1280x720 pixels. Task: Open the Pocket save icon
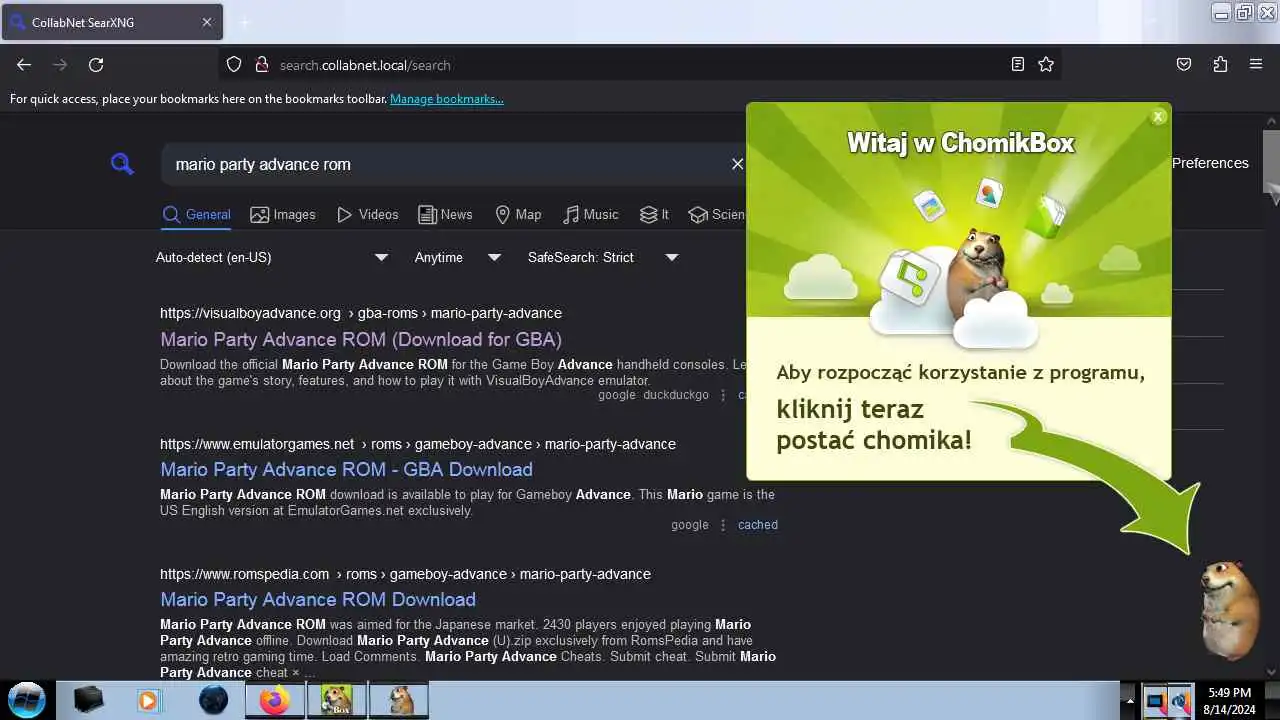pos(1184,64)
